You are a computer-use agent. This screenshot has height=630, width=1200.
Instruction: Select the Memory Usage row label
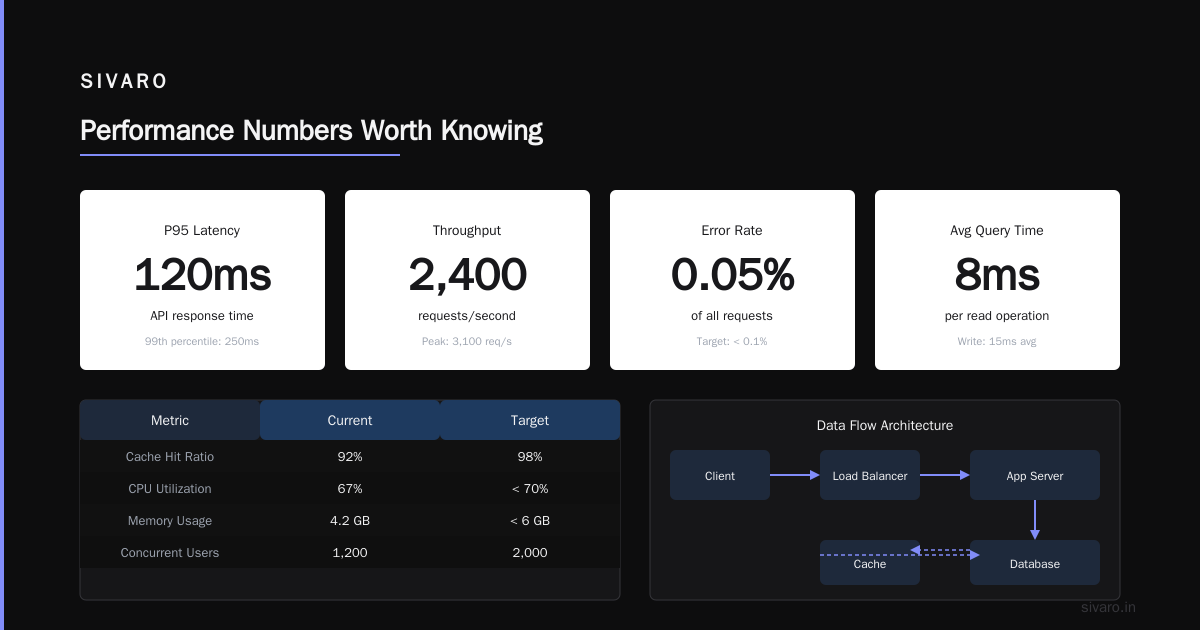170,521
